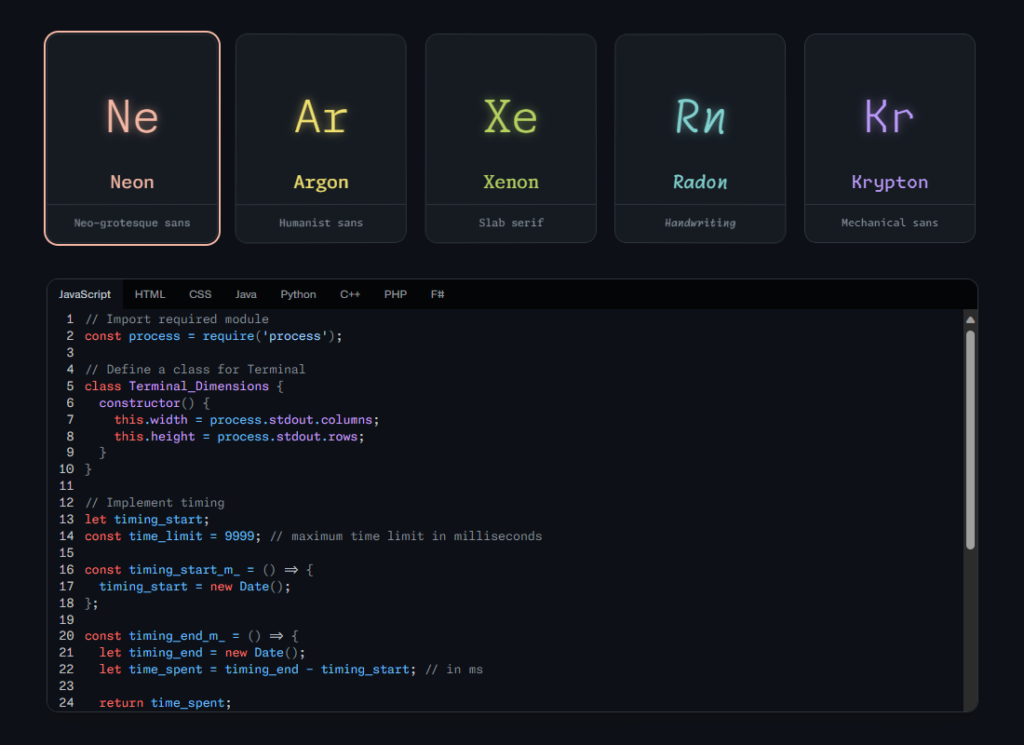The height and width of the screenshot is (745, 1024).
Task: Switch to the C++ tab
Action: tap(350, 294)
